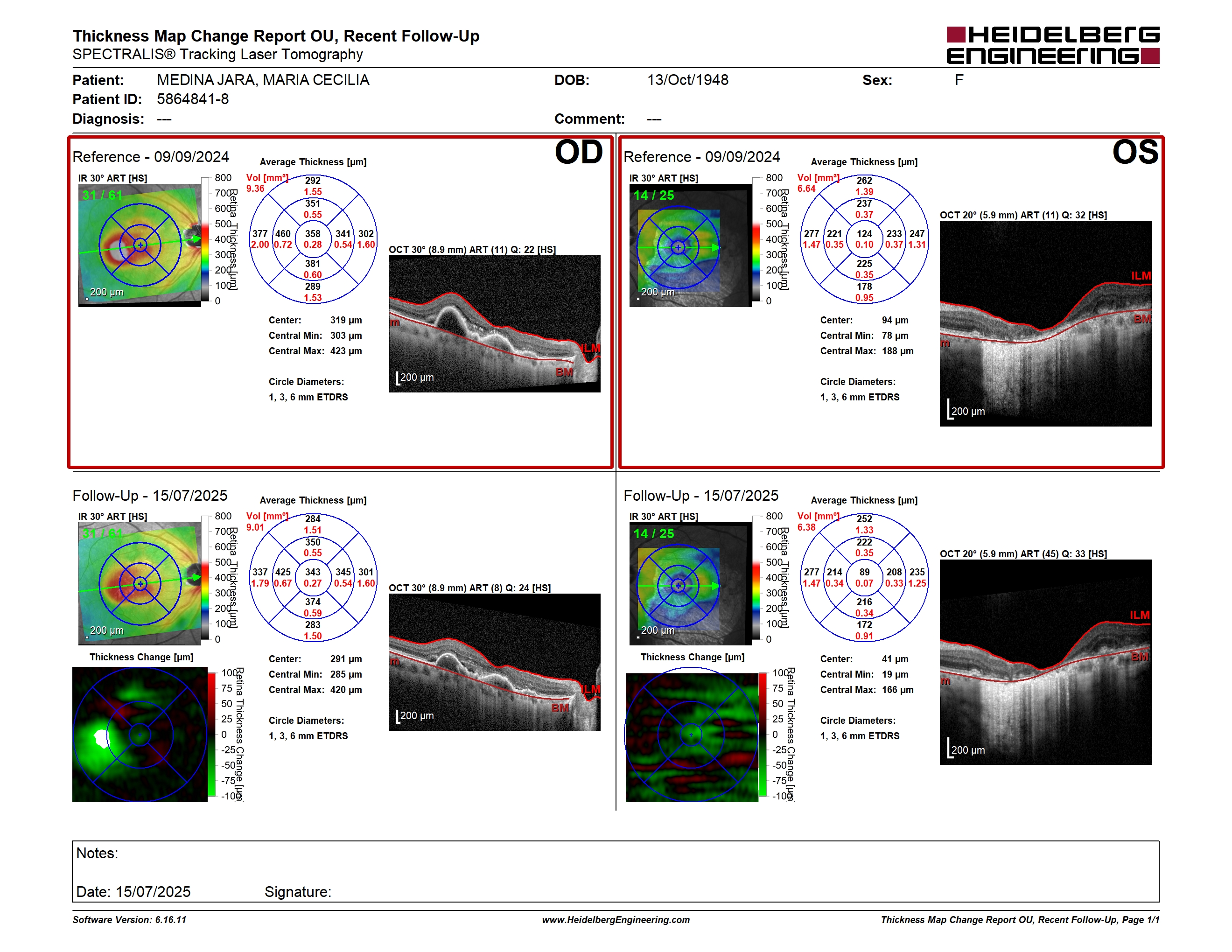Click the OD Reference - 09/09/2024 heading
The height and width of the screenshot is (952, 1232).
coord(151,157)
